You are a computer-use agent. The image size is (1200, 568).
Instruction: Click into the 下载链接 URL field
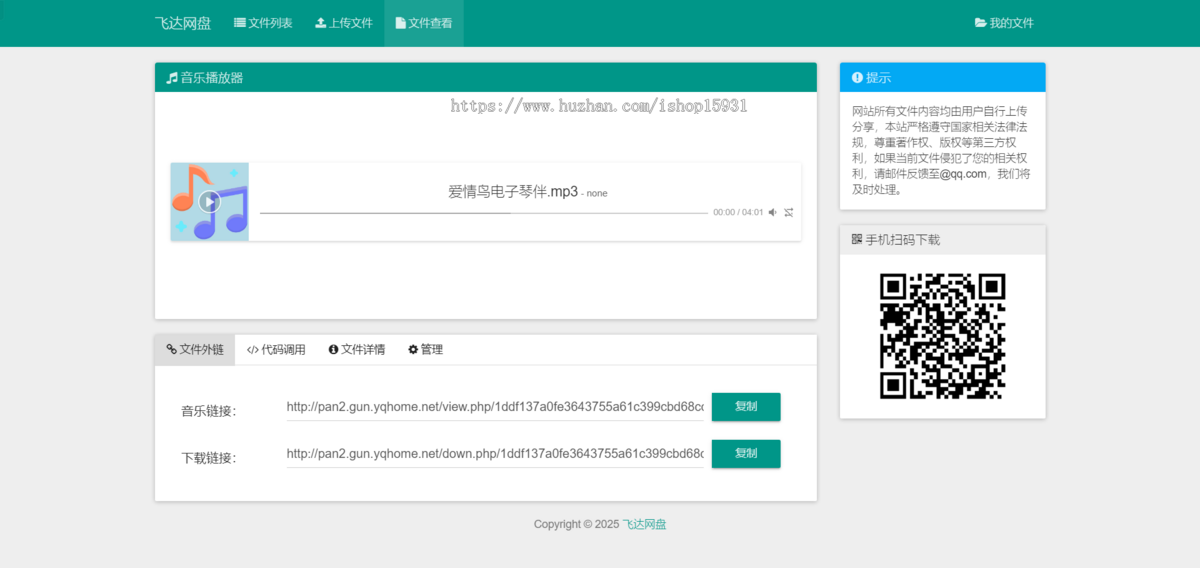(x=495, y=454)
